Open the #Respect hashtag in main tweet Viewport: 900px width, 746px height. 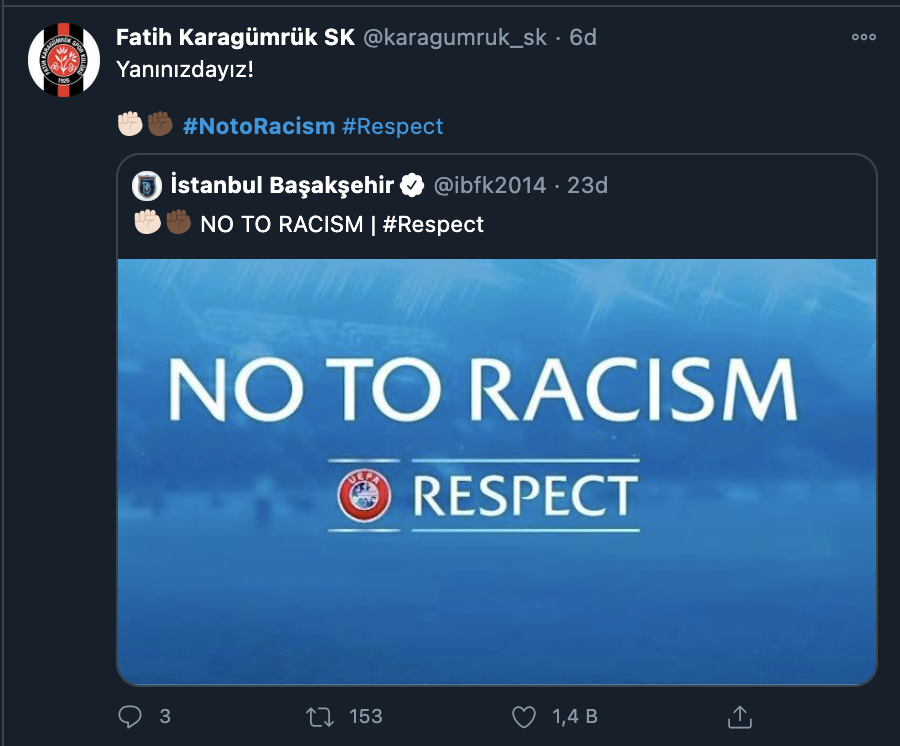coord(393,126)
